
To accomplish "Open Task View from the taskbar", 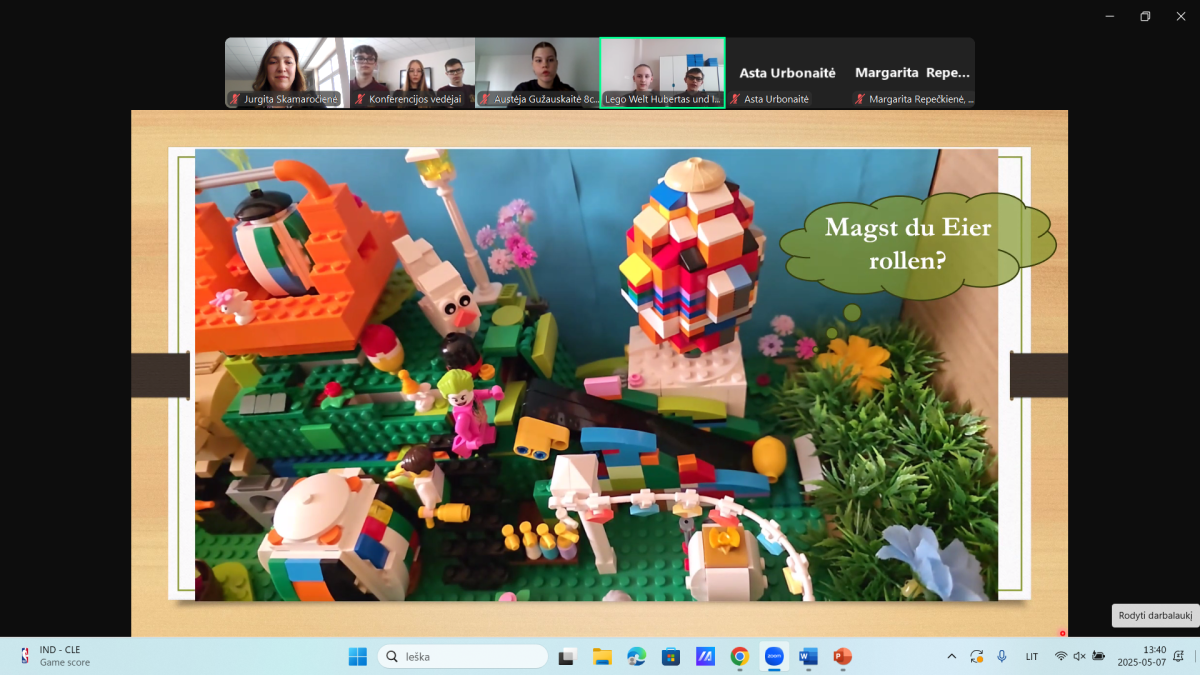I will (x=567, y=657).
